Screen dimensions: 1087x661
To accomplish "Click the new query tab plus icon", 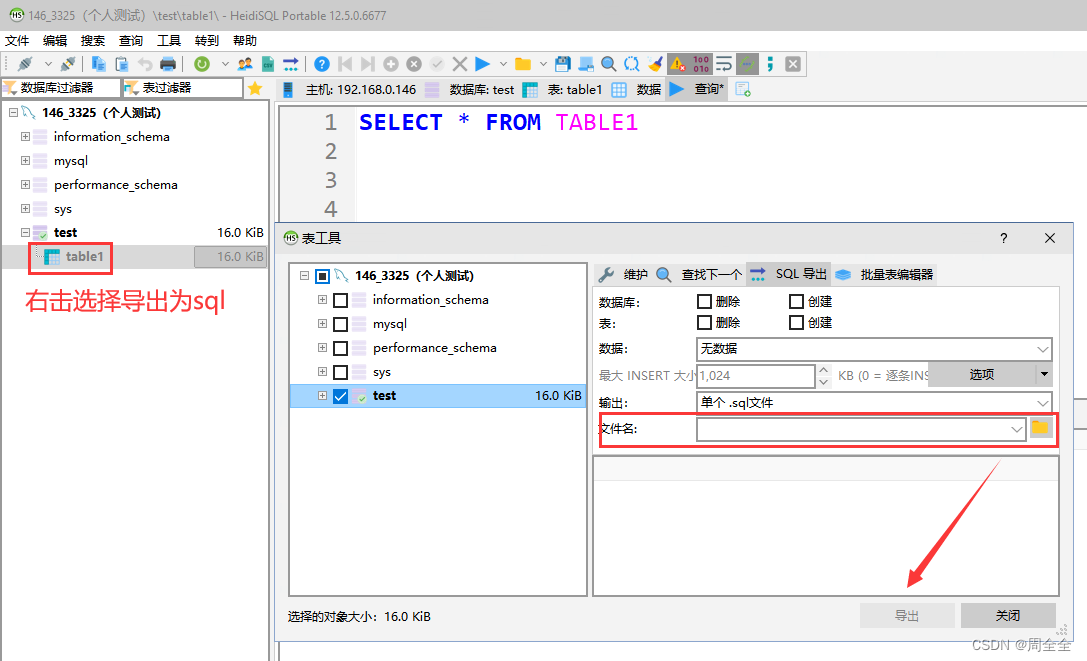I will pyautogui.click(x=743, y=89).
